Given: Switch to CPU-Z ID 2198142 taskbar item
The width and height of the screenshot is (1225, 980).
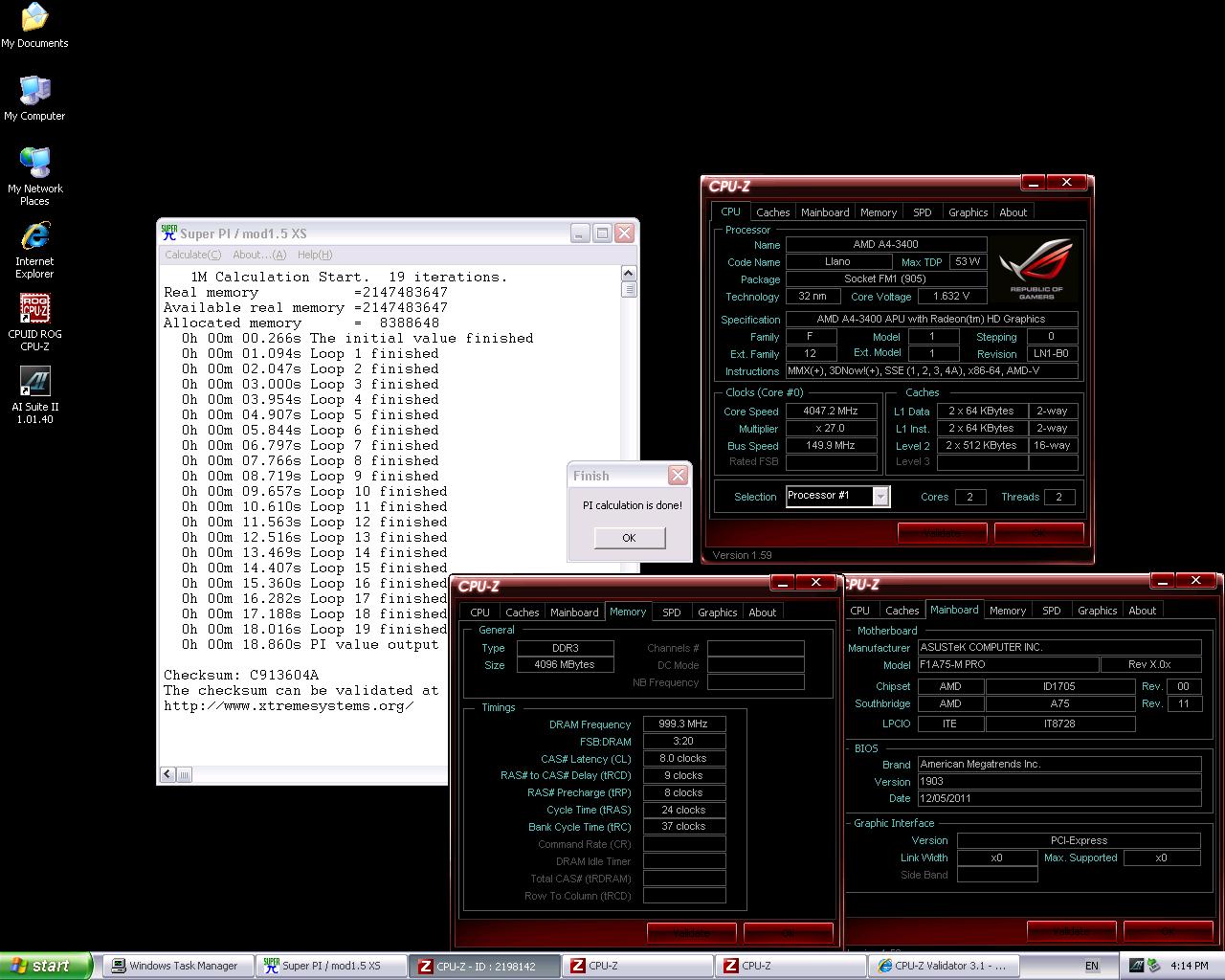Looking at the screenshot, I should (x=484, y=966).
